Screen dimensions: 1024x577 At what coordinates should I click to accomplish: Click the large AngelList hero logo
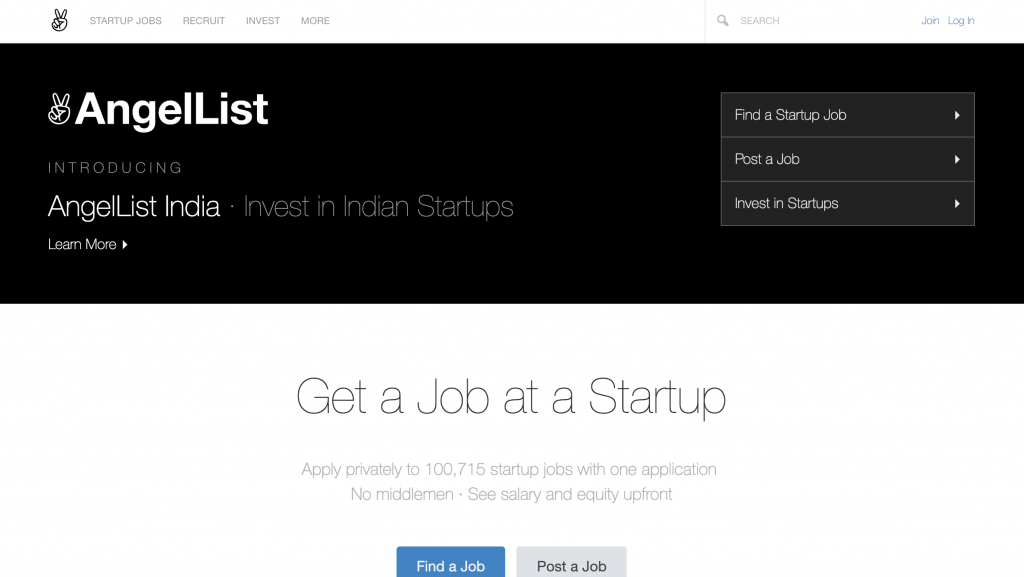[158, 109]
